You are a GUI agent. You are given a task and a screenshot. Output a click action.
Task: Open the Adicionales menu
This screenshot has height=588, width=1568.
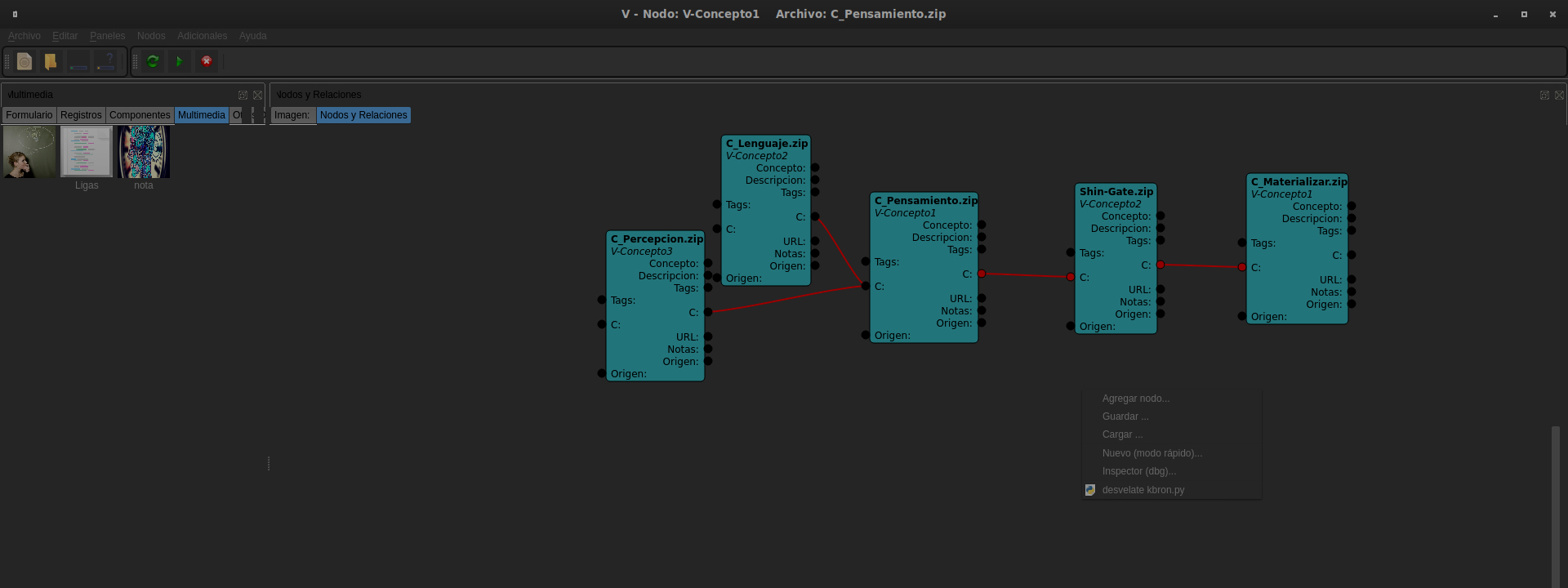pos(202,36)
